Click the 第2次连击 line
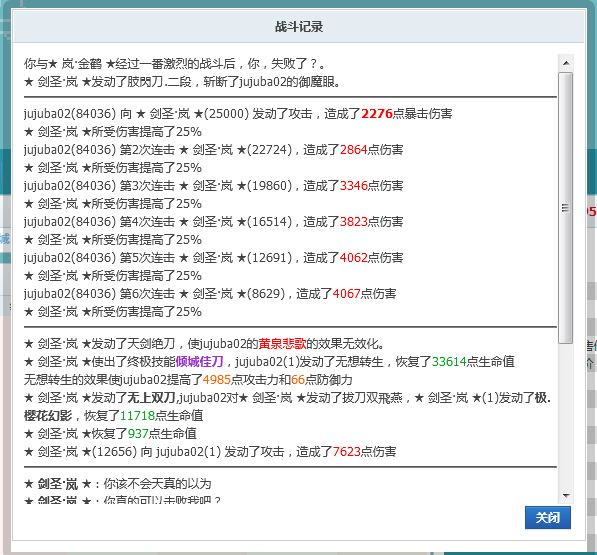This screenshot has height=555, width=597. [213, 150]
